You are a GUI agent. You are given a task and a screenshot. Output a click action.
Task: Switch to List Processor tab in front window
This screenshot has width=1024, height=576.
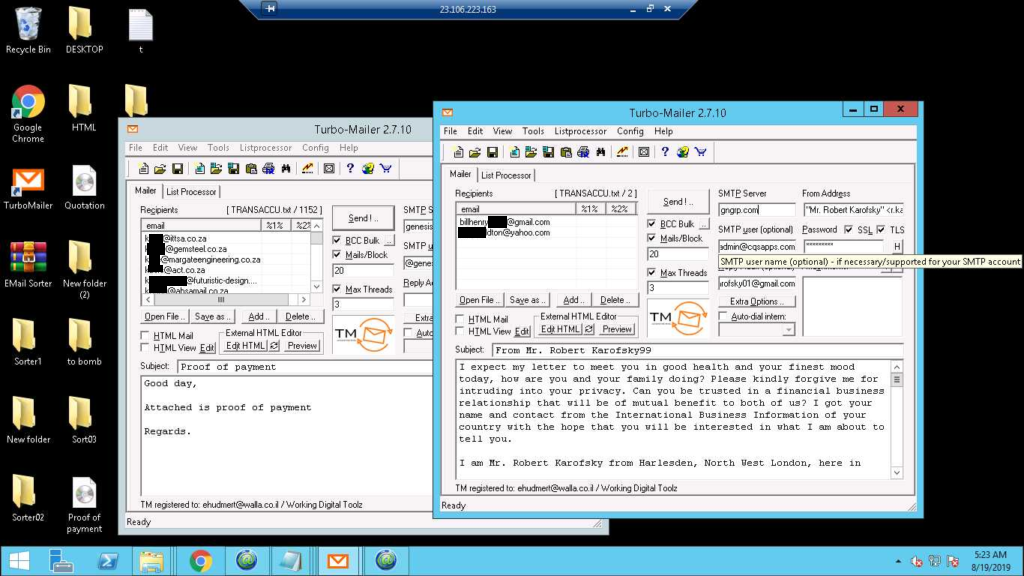tap(506, 175)
